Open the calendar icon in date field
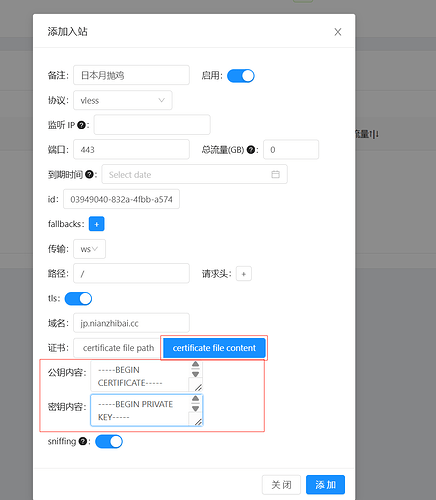436x500 pixels. pyautogui.click(x=275, y=174)
